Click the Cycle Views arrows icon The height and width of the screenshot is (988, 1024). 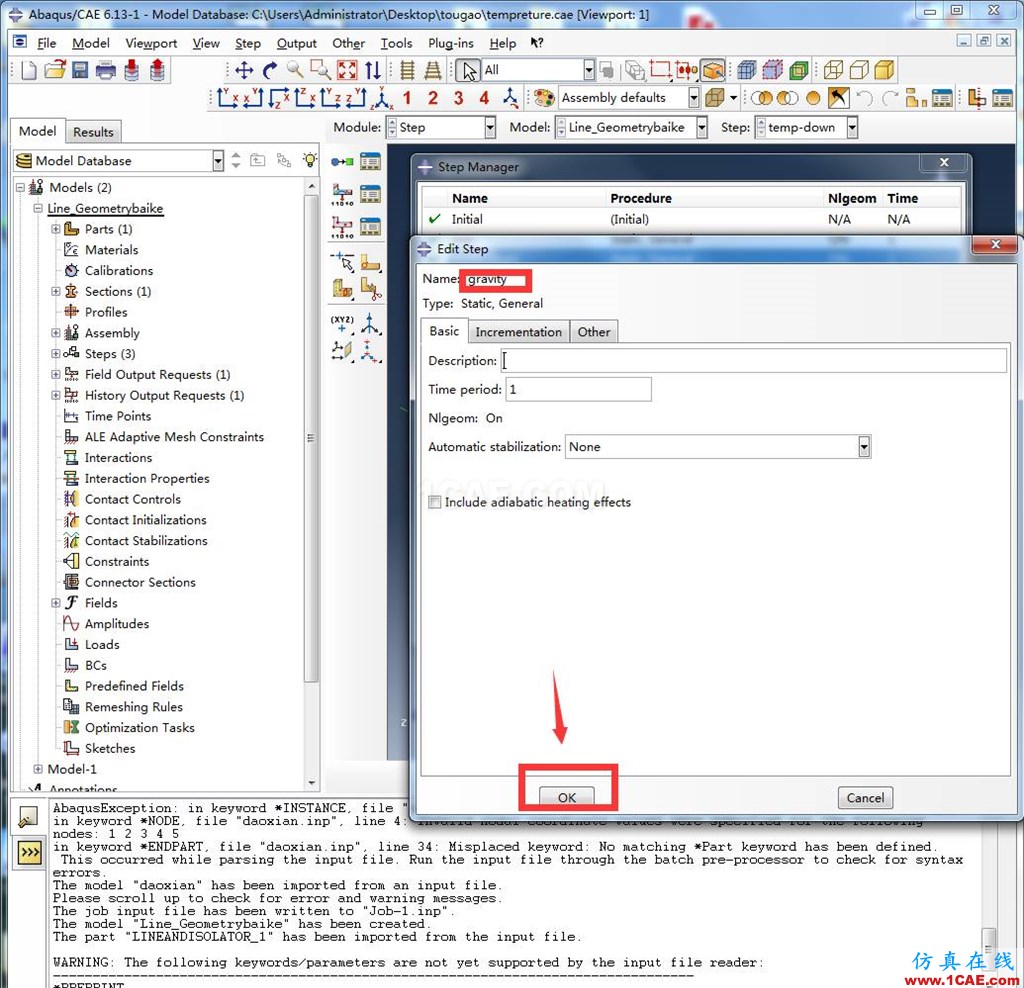tap(372, 70)
